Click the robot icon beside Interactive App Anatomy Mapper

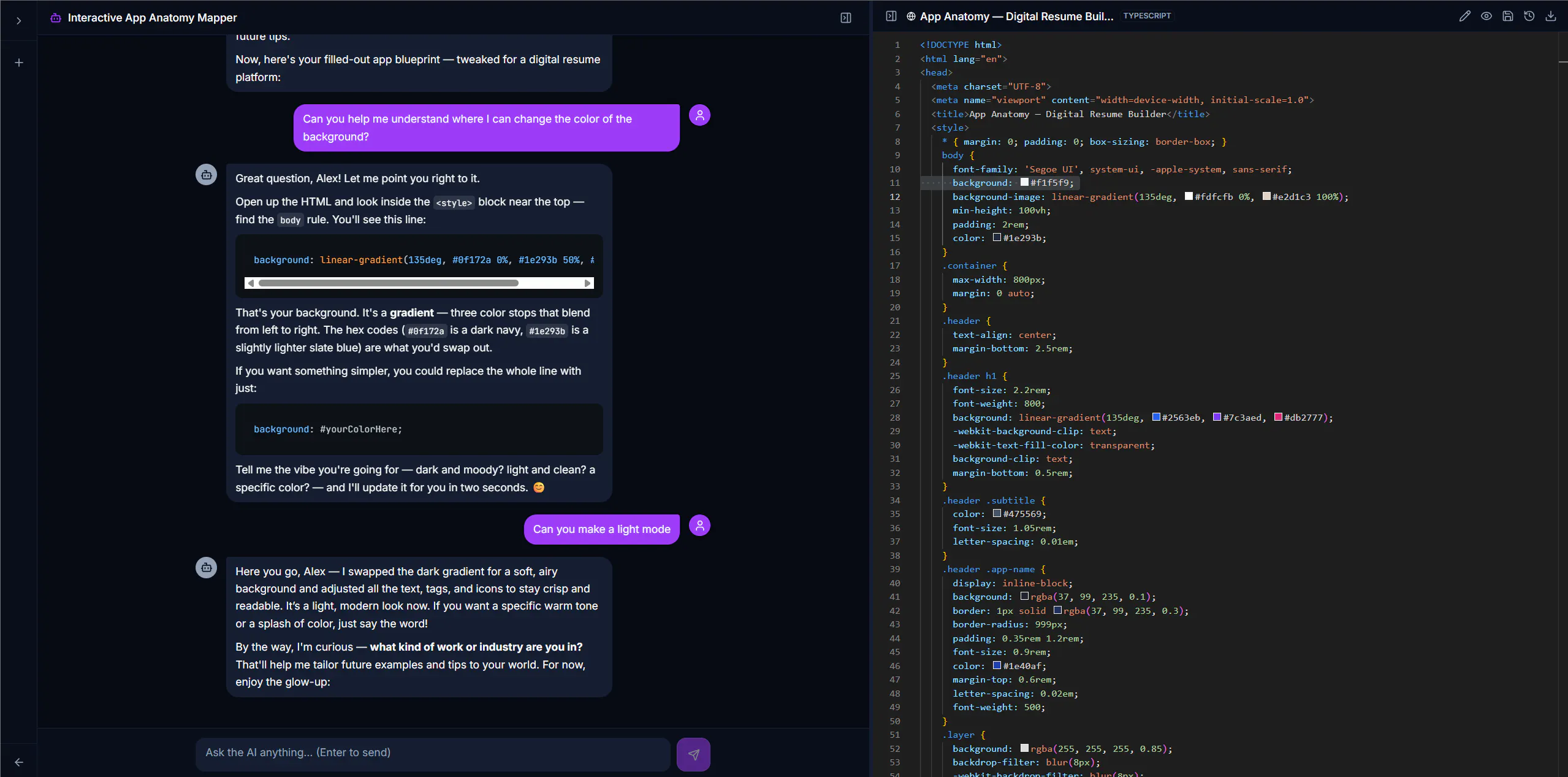[56, 18]
